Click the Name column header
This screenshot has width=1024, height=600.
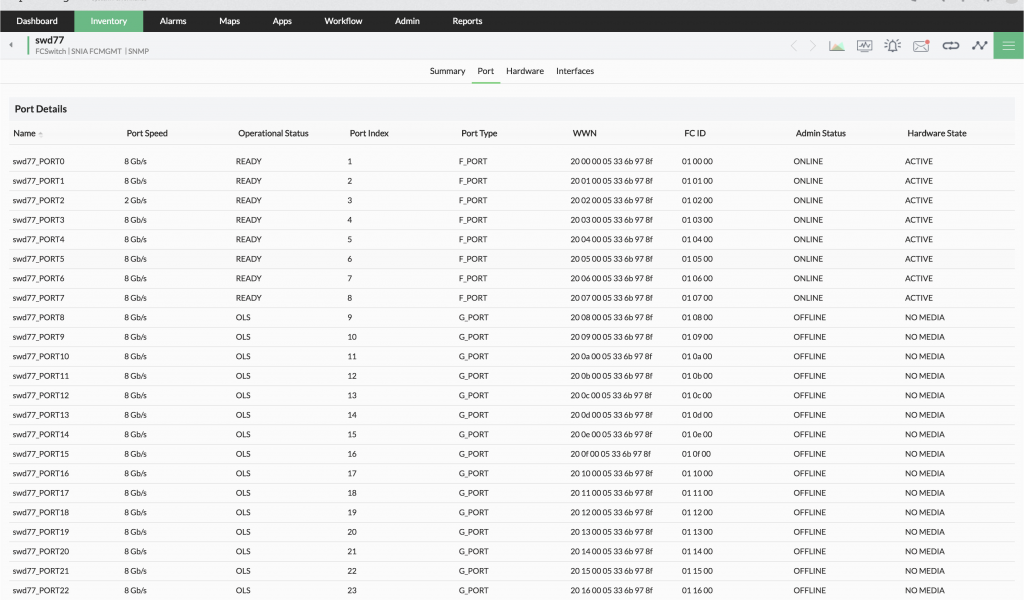[x=24, y=133]
